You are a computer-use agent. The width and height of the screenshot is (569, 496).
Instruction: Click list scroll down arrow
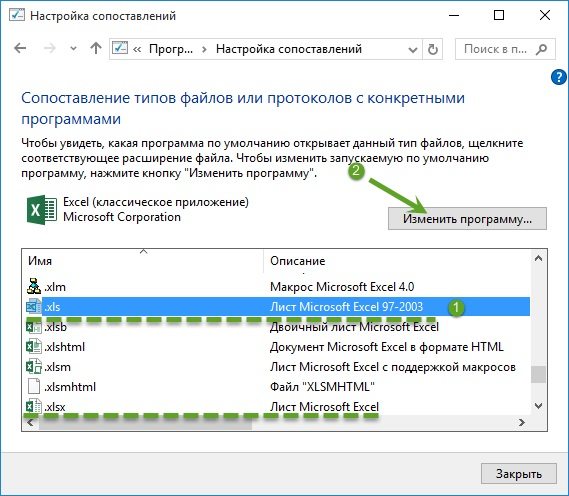539,406
